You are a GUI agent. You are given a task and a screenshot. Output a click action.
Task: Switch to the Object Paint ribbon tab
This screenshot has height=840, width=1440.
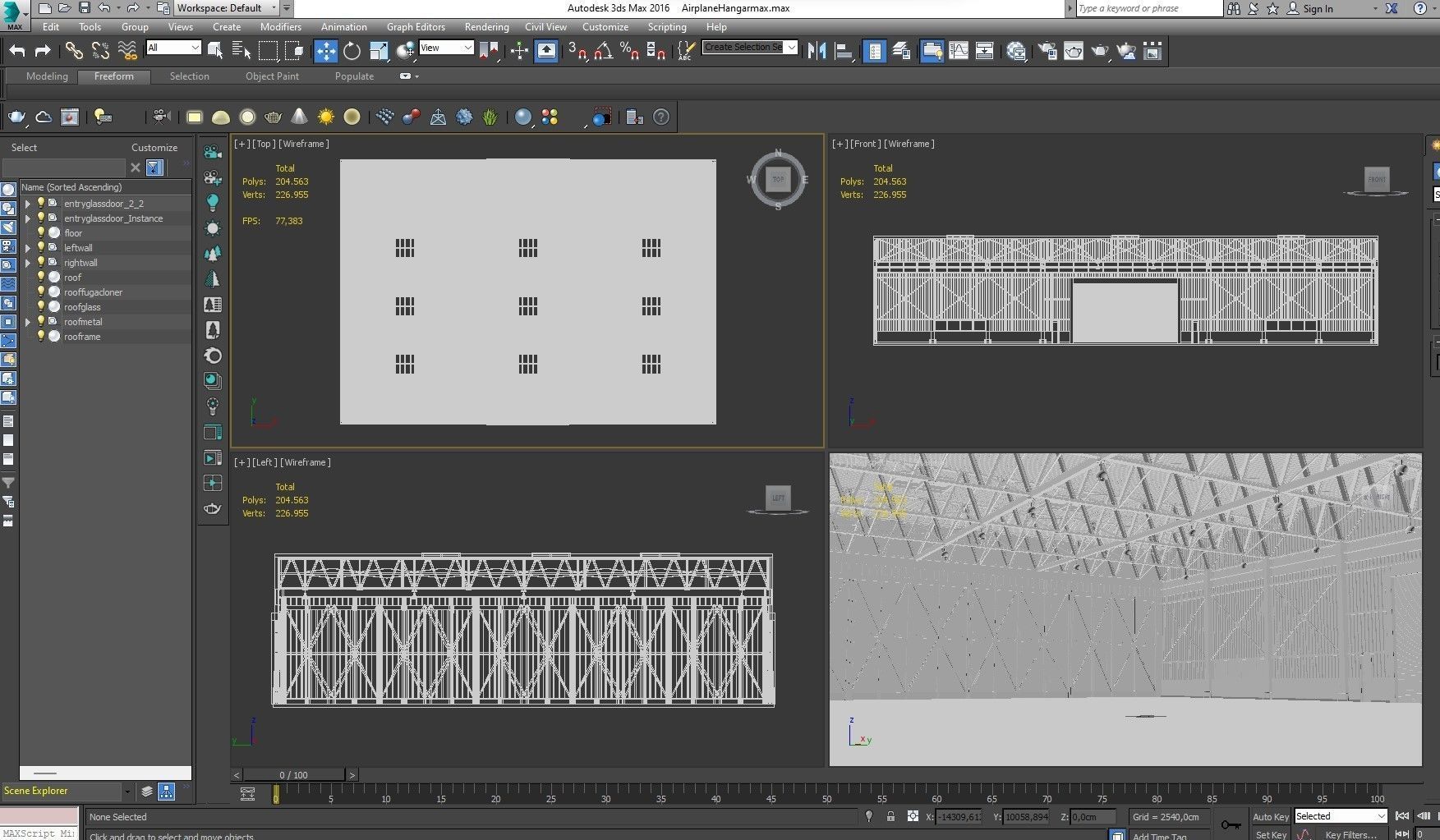[x=272, y=76]
